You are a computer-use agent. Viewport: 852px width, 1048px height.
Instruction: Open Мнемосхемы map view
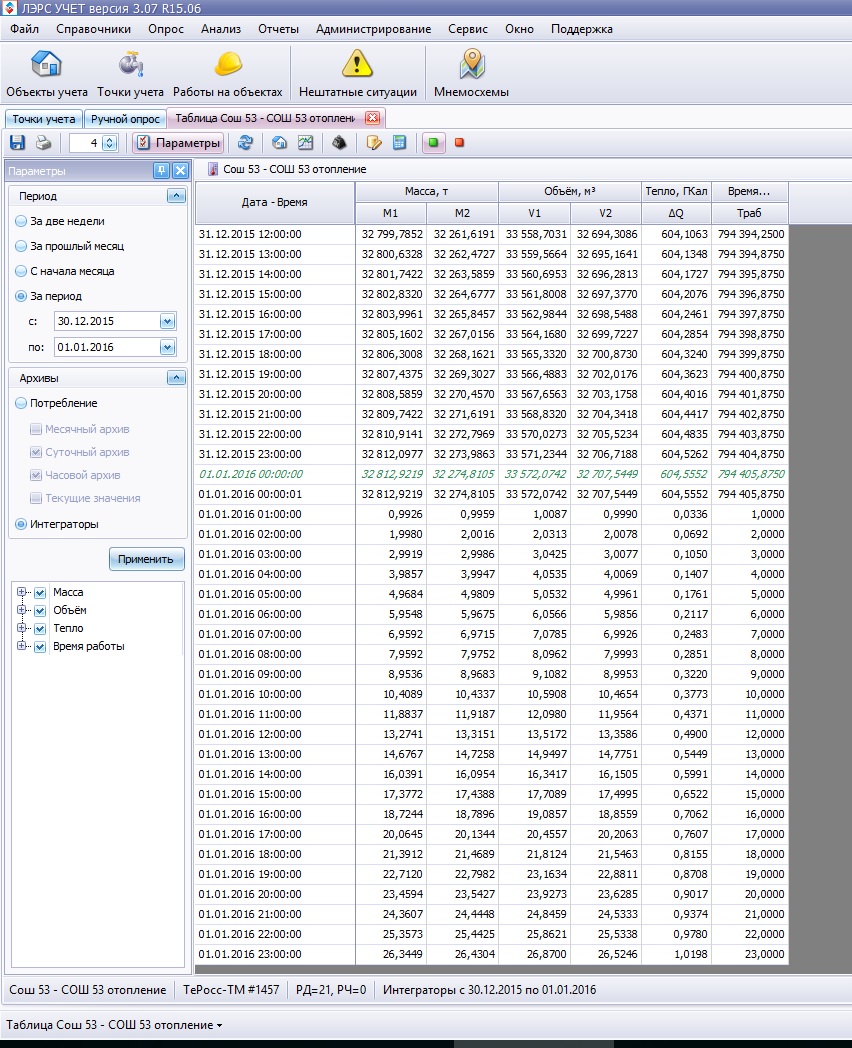pyautogui.click(x=471, y=74)
